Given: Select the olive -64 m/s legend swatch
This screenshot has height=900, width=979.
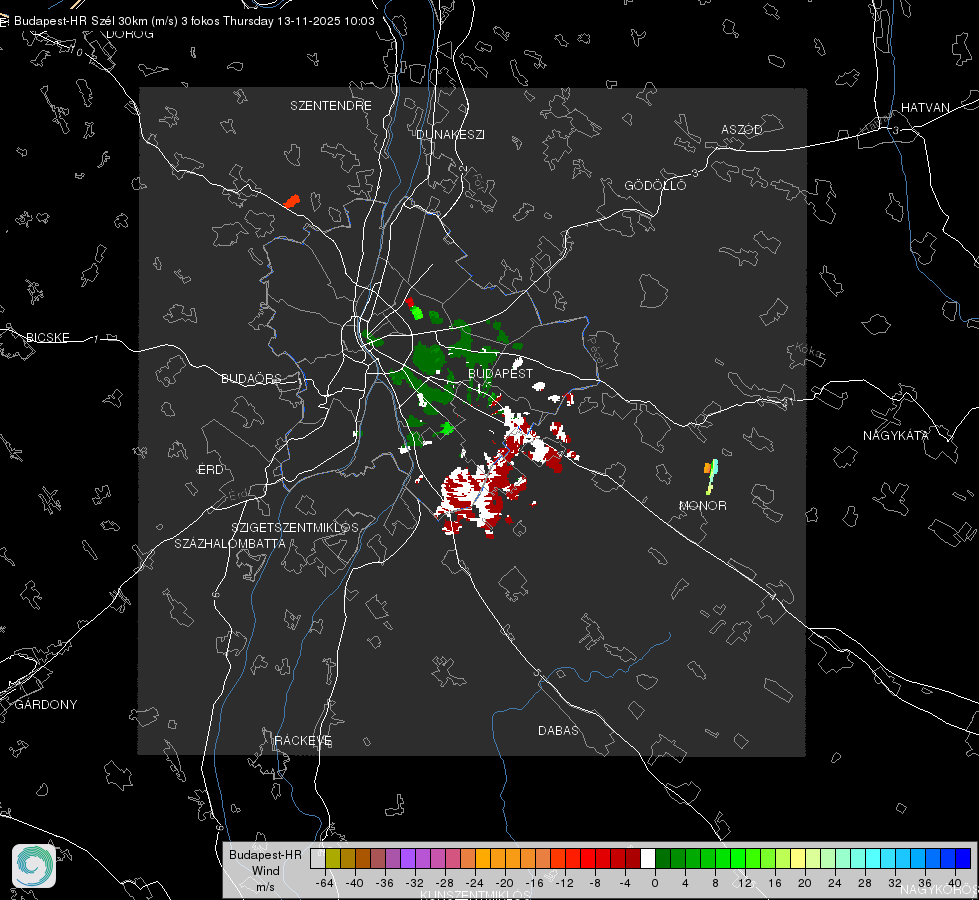Looking at the screenshot, I should point(333,858).
